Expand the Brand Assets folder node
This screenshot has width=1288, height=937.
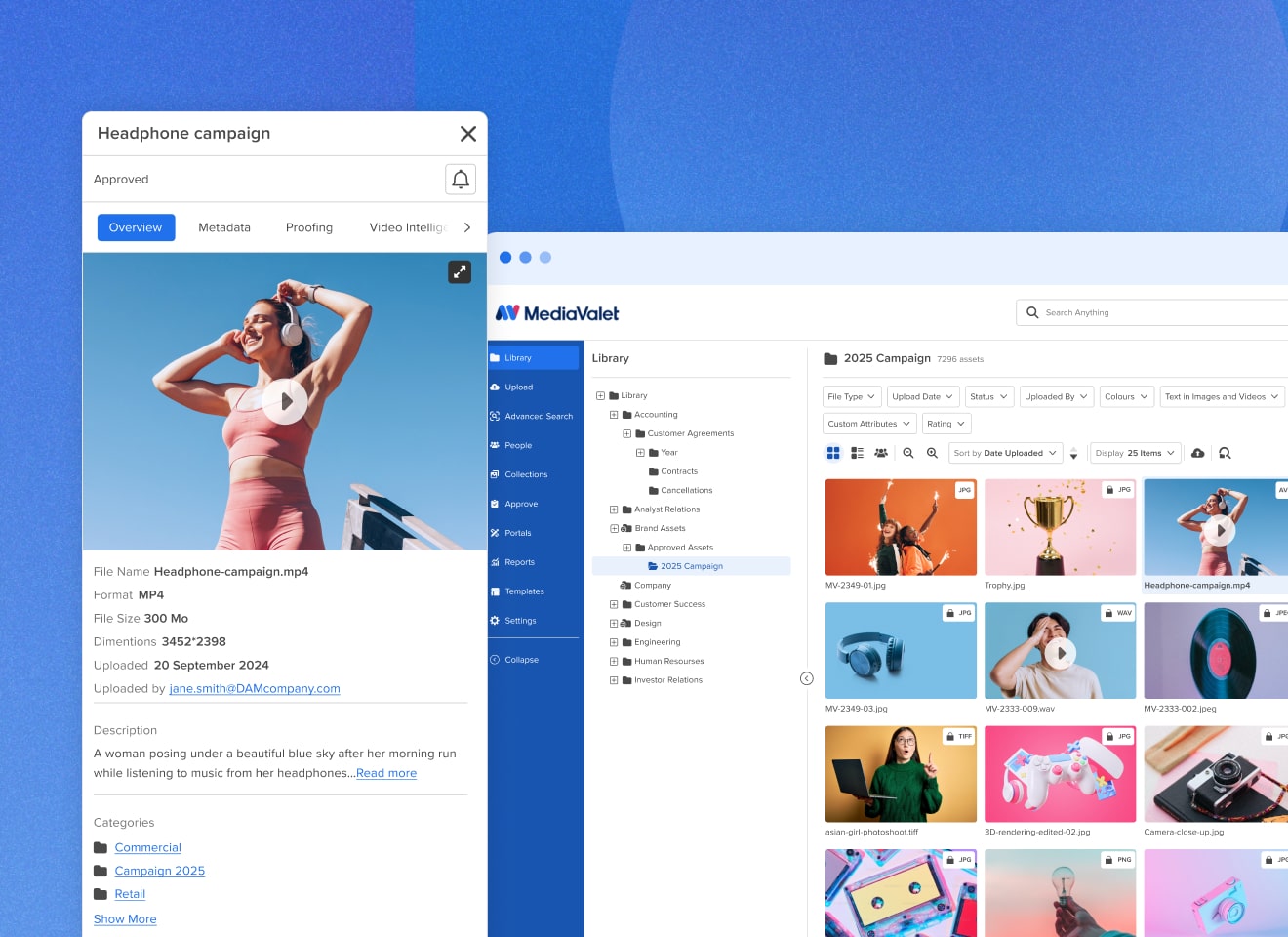(614, 529)
